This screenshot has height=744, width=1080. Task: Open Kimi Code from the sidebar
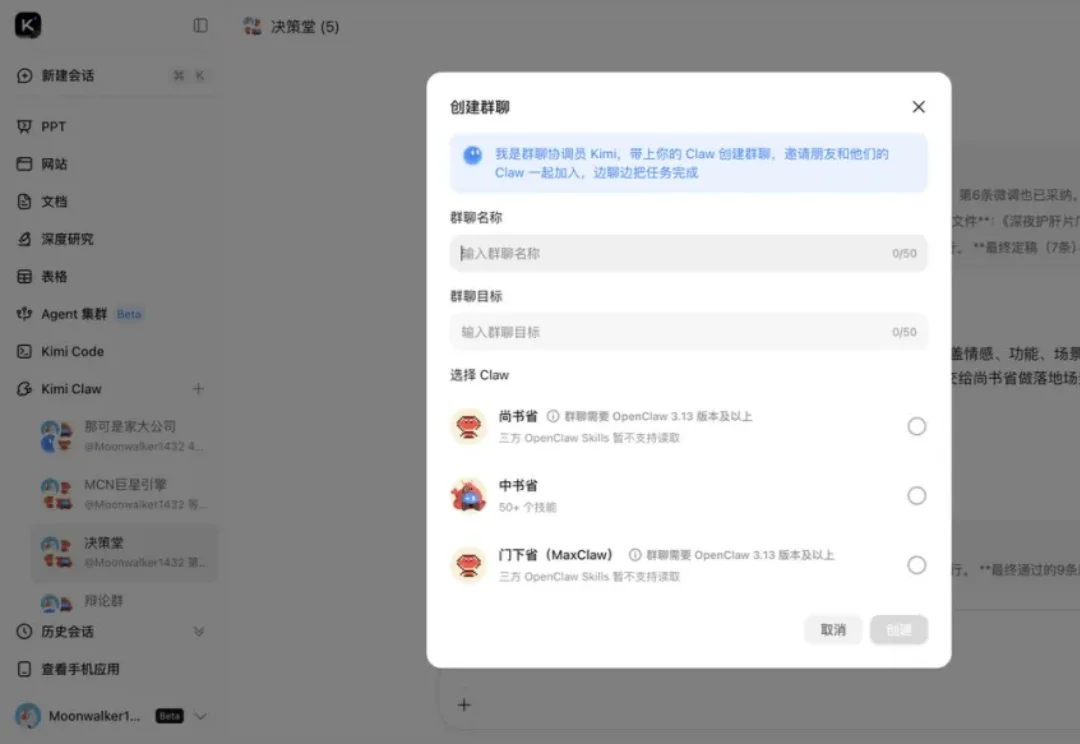(68, 351)
